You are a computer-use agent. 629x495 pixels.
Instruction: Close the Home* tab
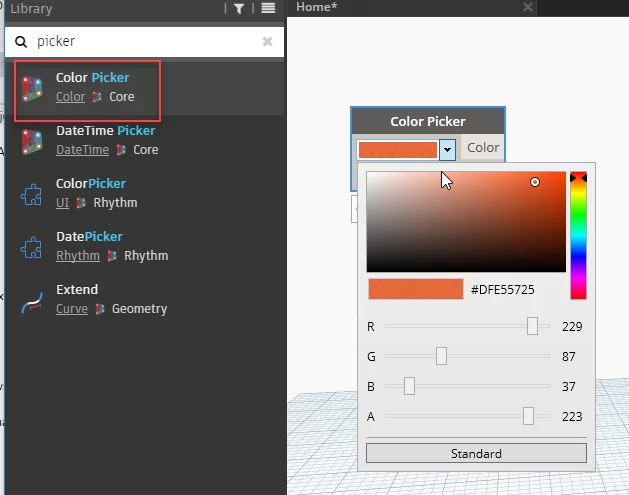[x=528, y=7]
